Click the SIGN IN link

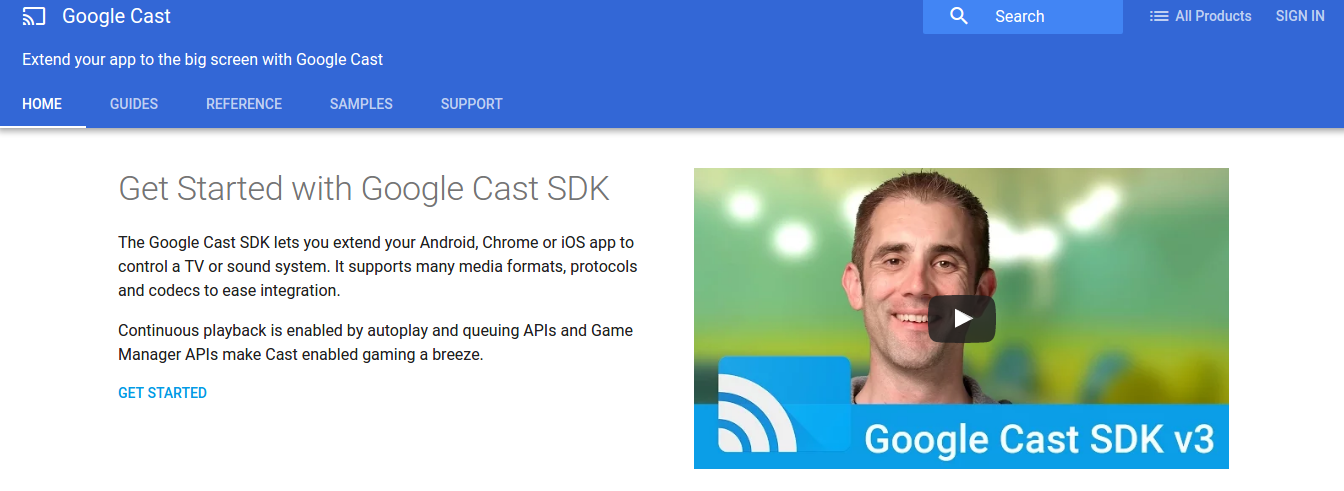[x=1300, y=16]
